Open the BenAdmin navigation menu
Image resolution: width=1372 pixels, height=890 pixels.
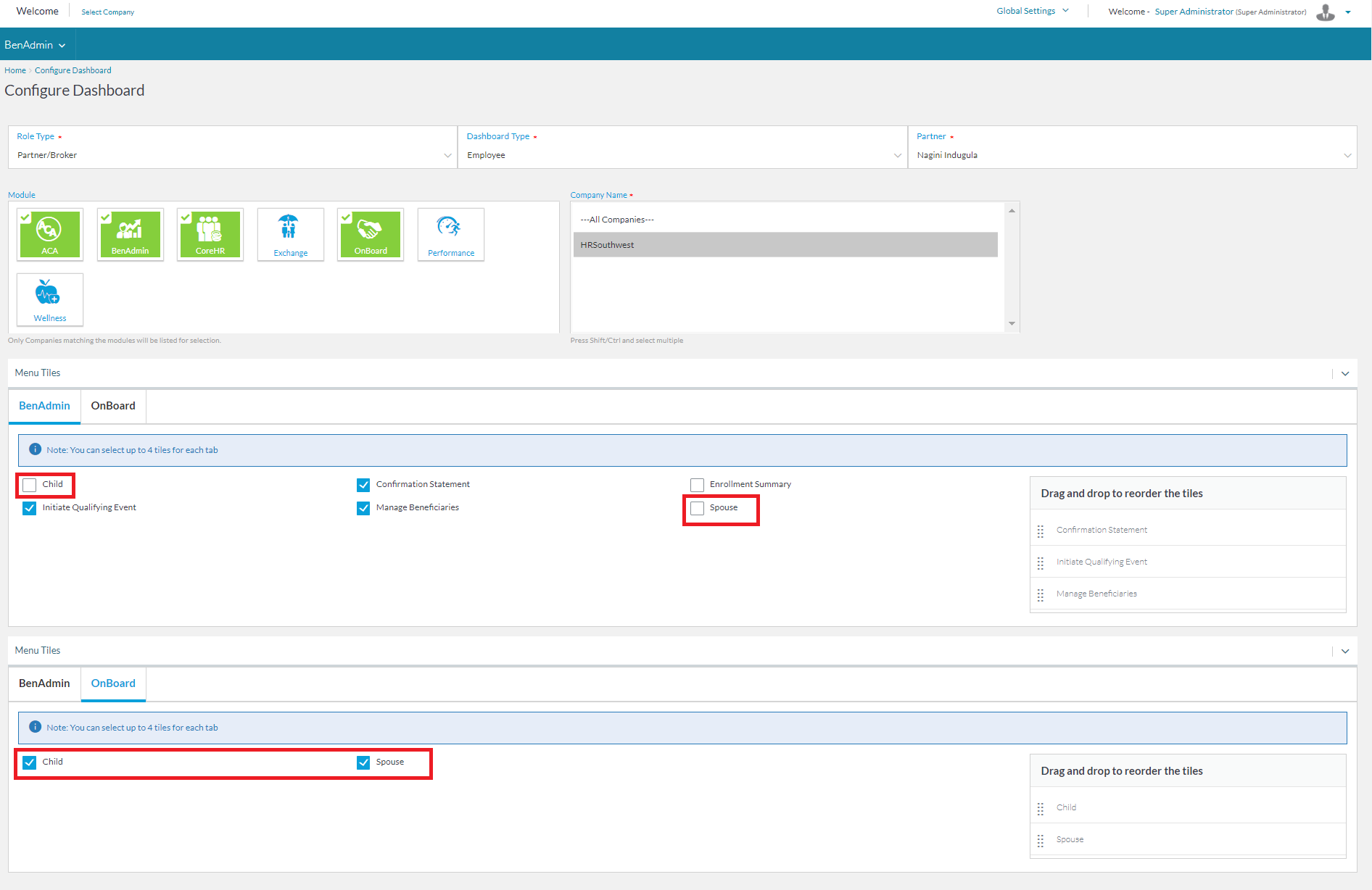(35, 45)
